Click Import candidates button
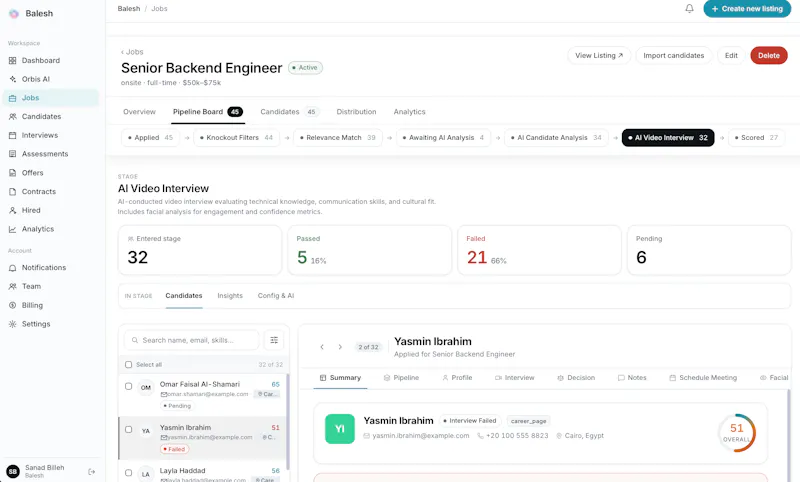The height and width of the screenshot is (482, 800). (673, 56)
